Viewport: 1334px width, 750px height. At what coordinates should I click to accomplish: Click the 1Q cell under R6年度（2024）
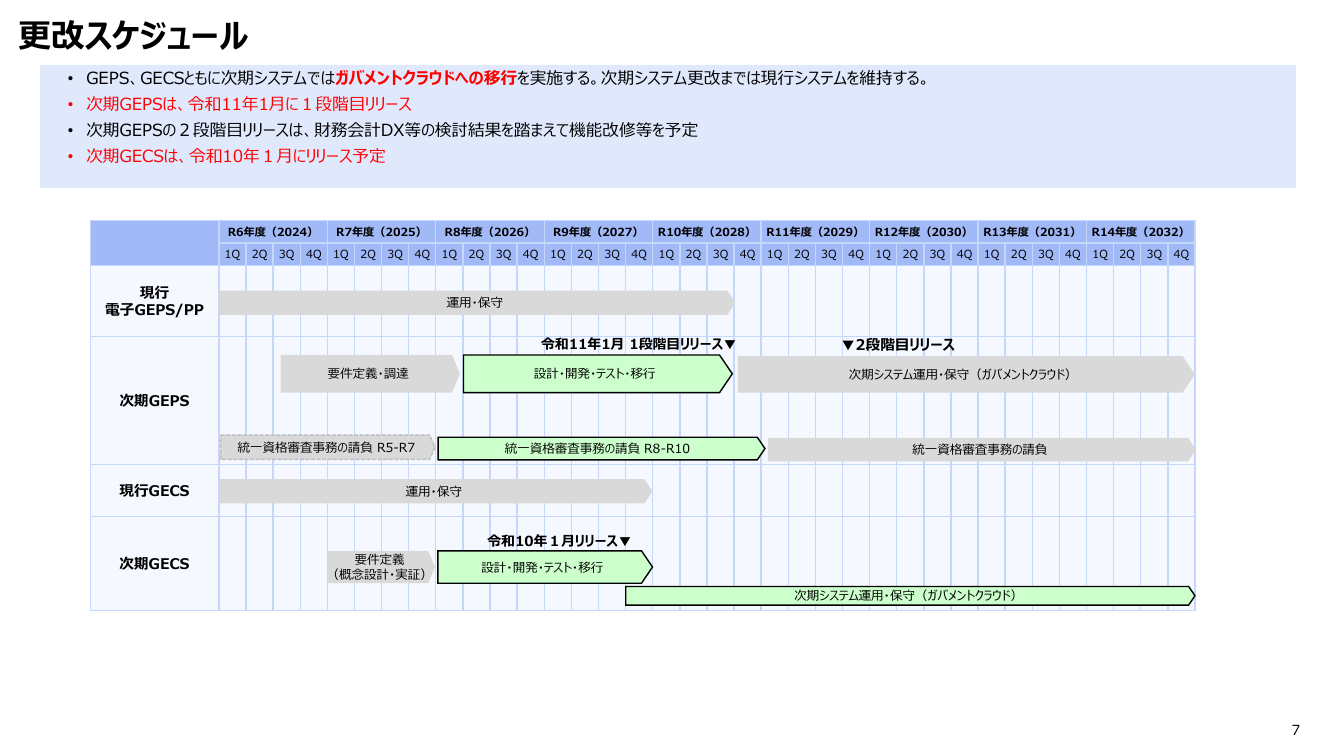[x=233, y=254]
